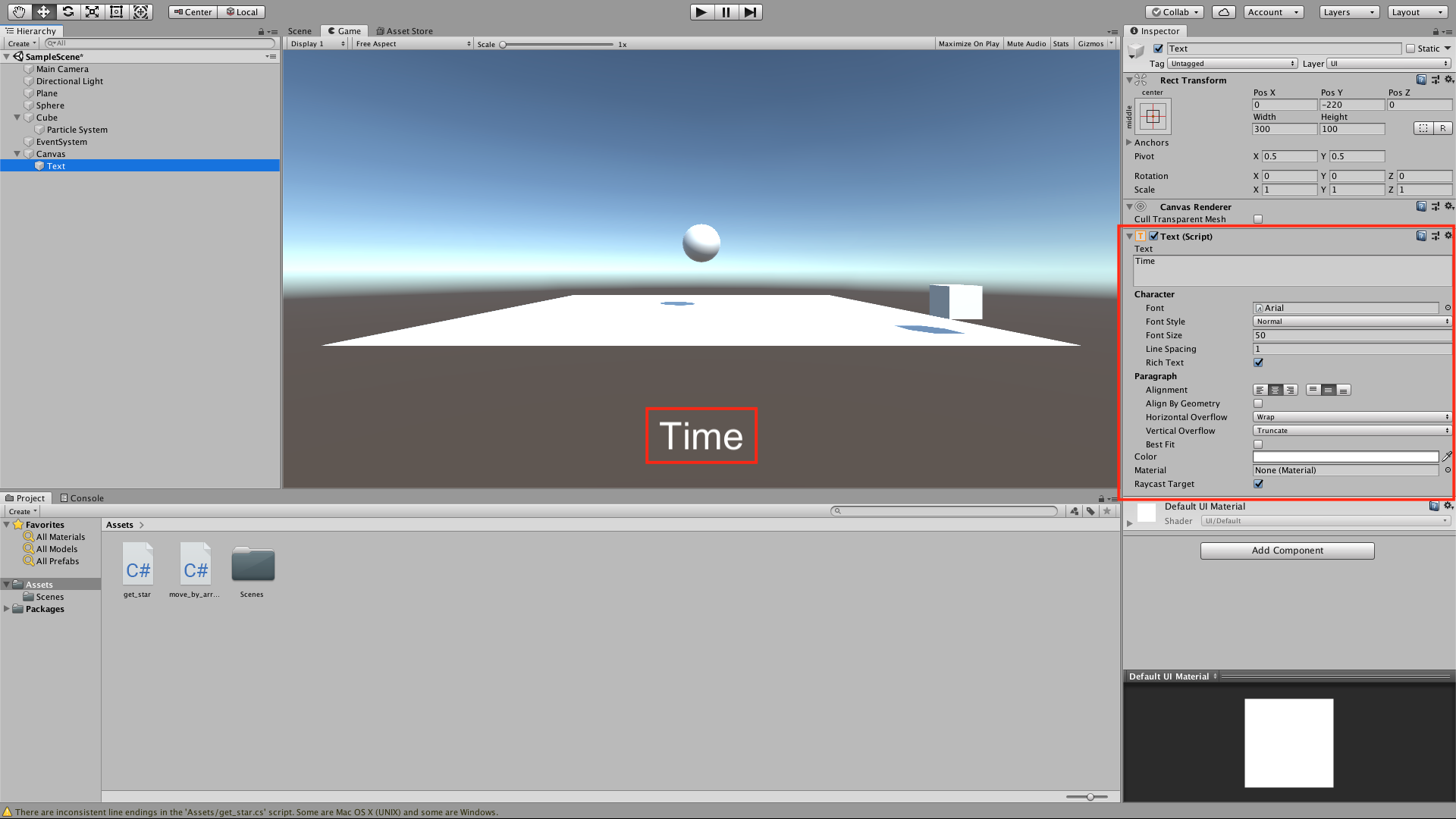
Task: Select the Rotate tool
Action: click(67, 11)
